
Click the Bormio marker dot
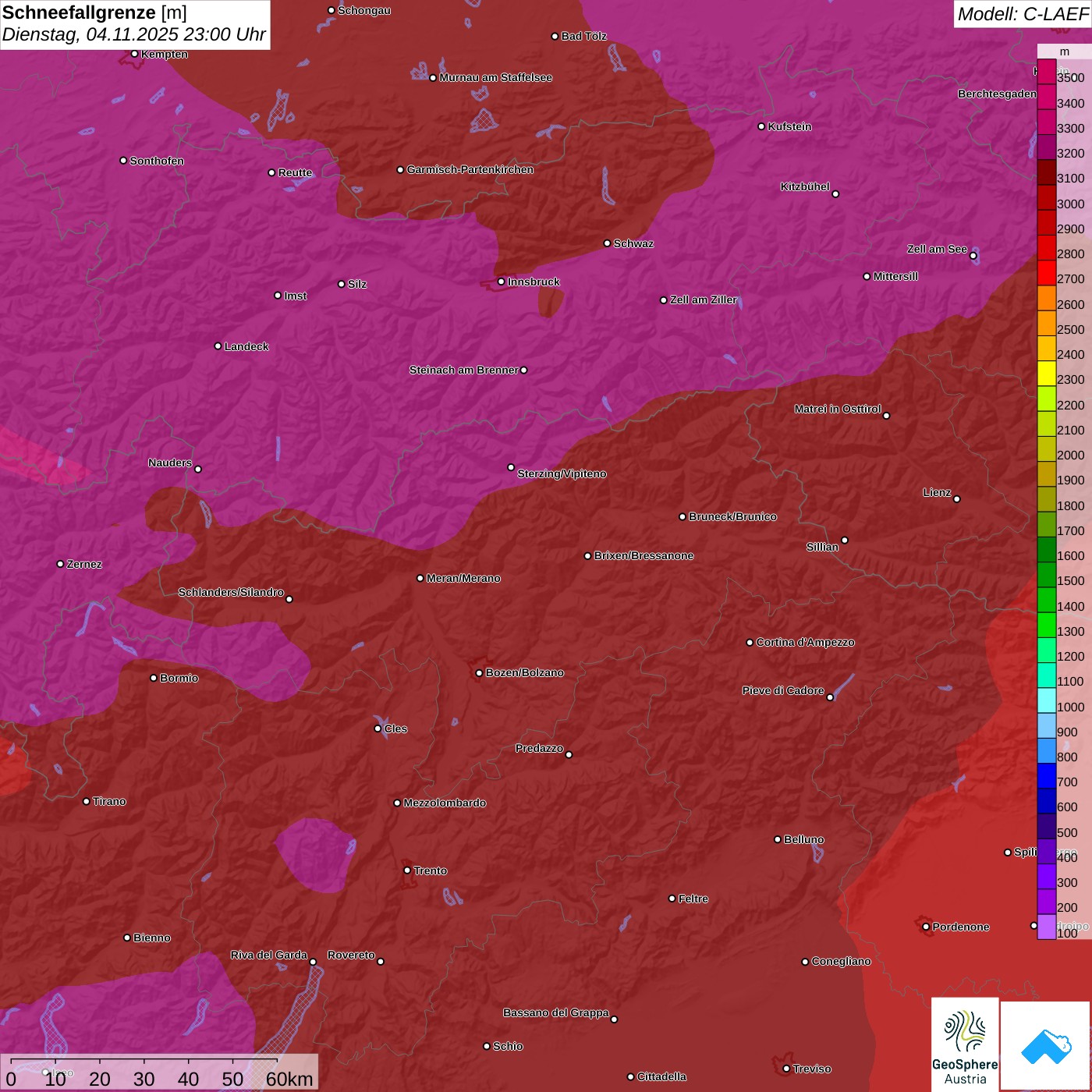[x=154, y=678]
